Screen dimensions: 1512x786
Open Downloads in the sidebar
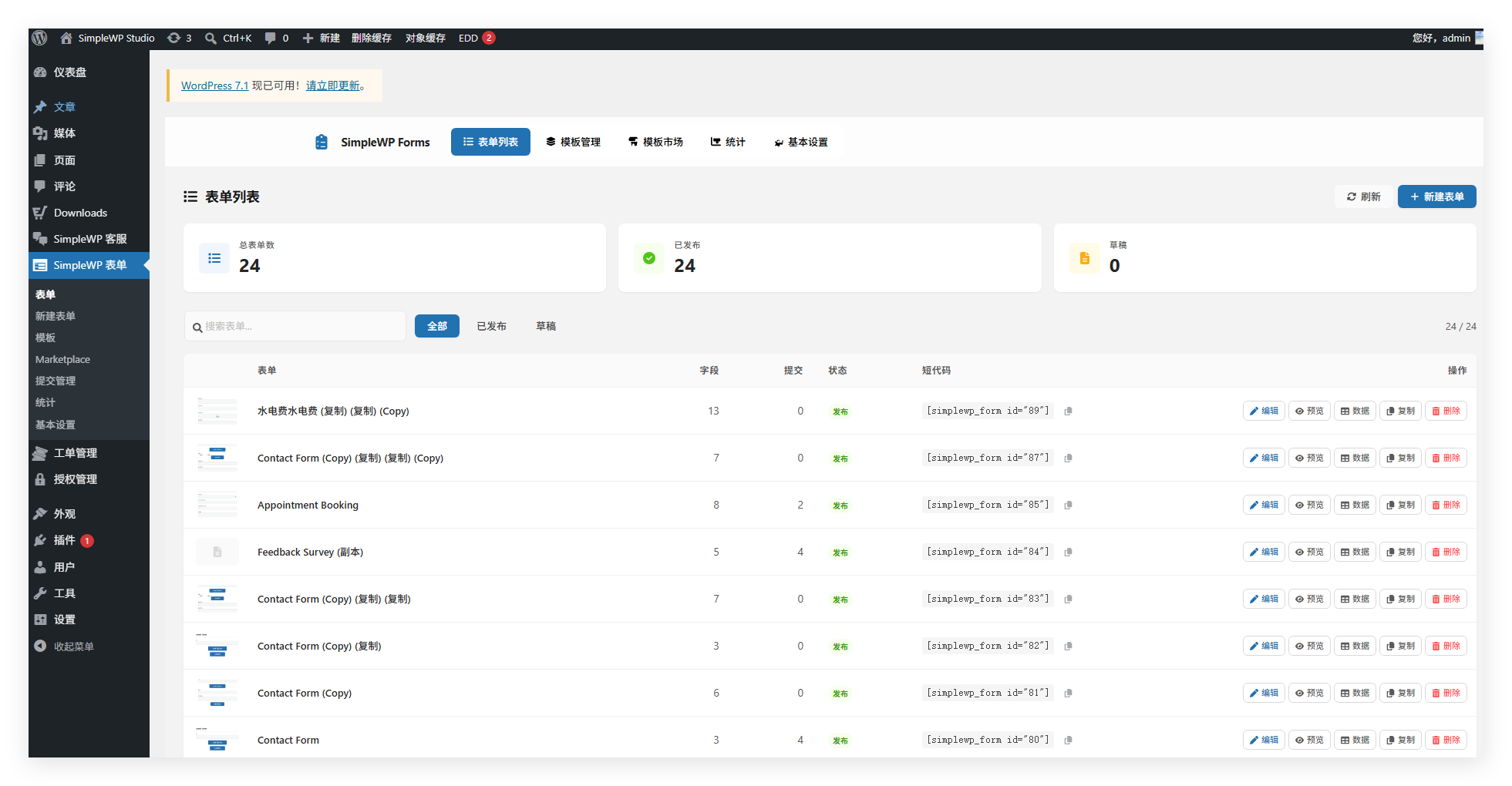89,213
